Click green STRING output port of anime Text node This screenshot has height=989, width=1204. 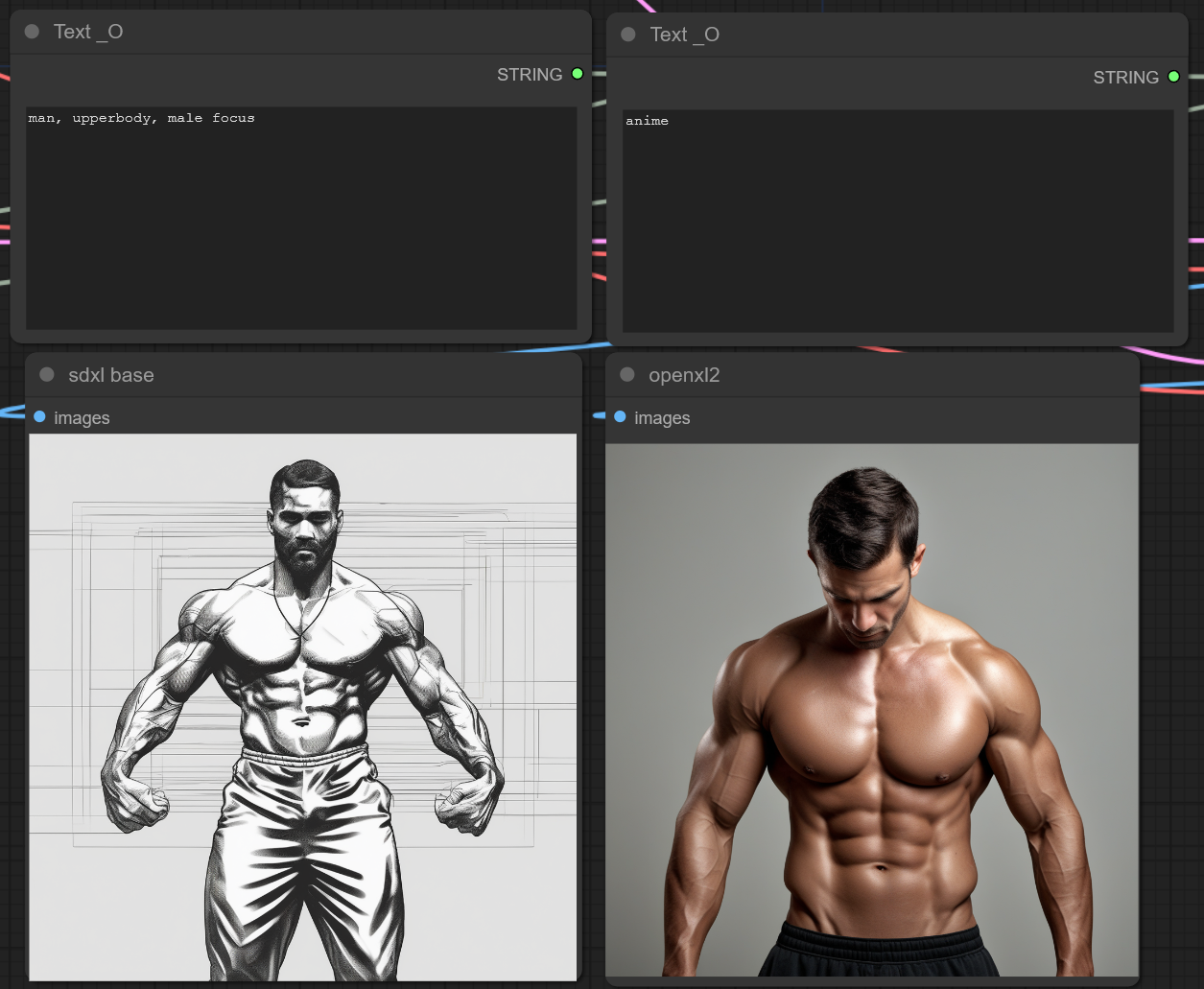point(1173,77)
